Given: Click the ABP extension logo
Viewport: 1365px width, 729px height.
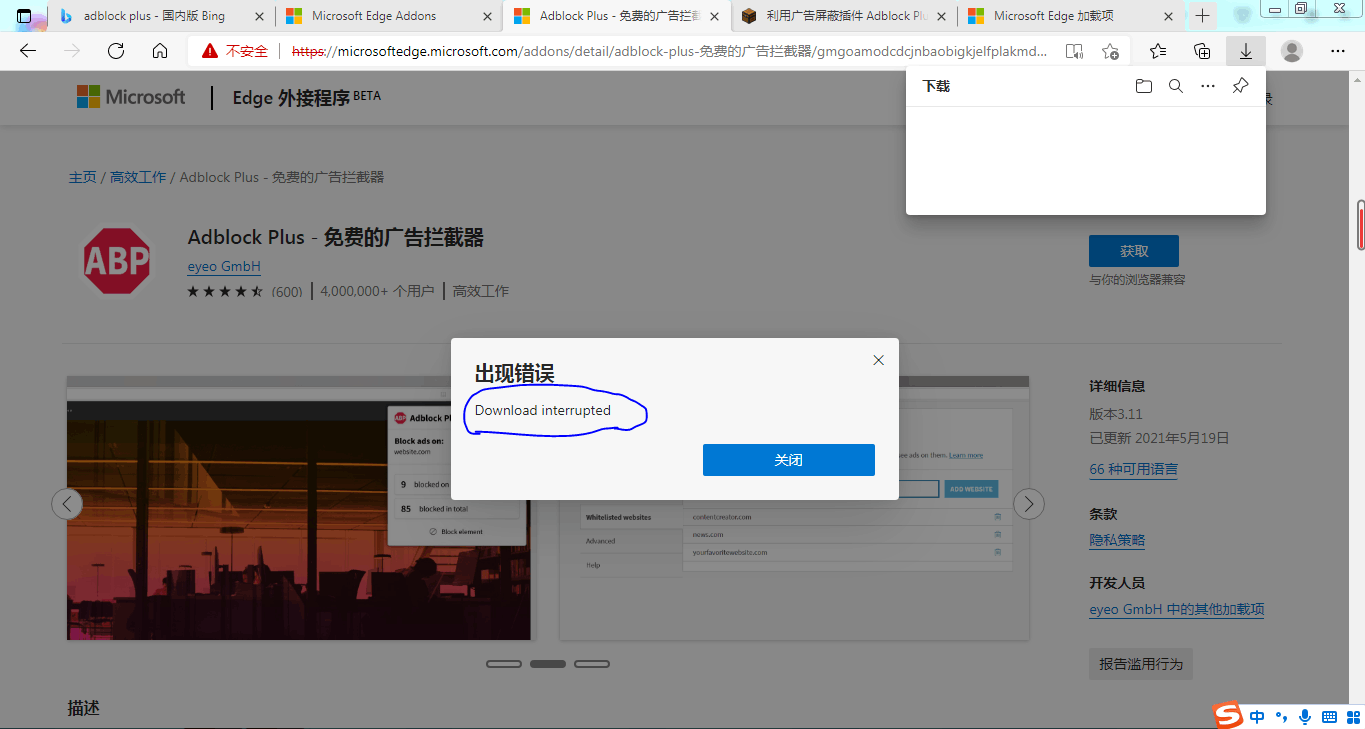Looking at the screenshot, I should [x=117, y=261].
